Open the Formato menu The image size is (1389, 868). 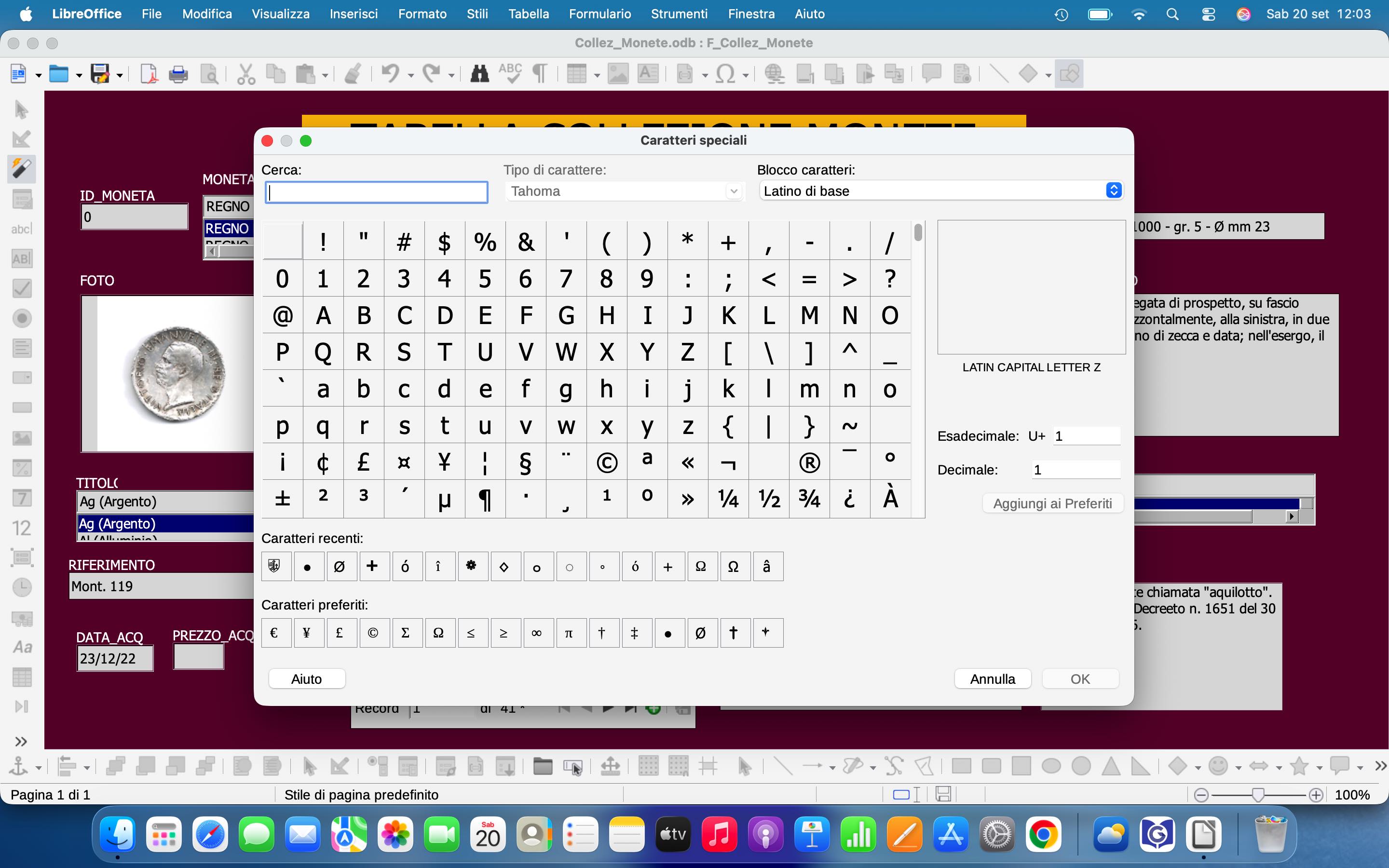click(x=422, y=14)
